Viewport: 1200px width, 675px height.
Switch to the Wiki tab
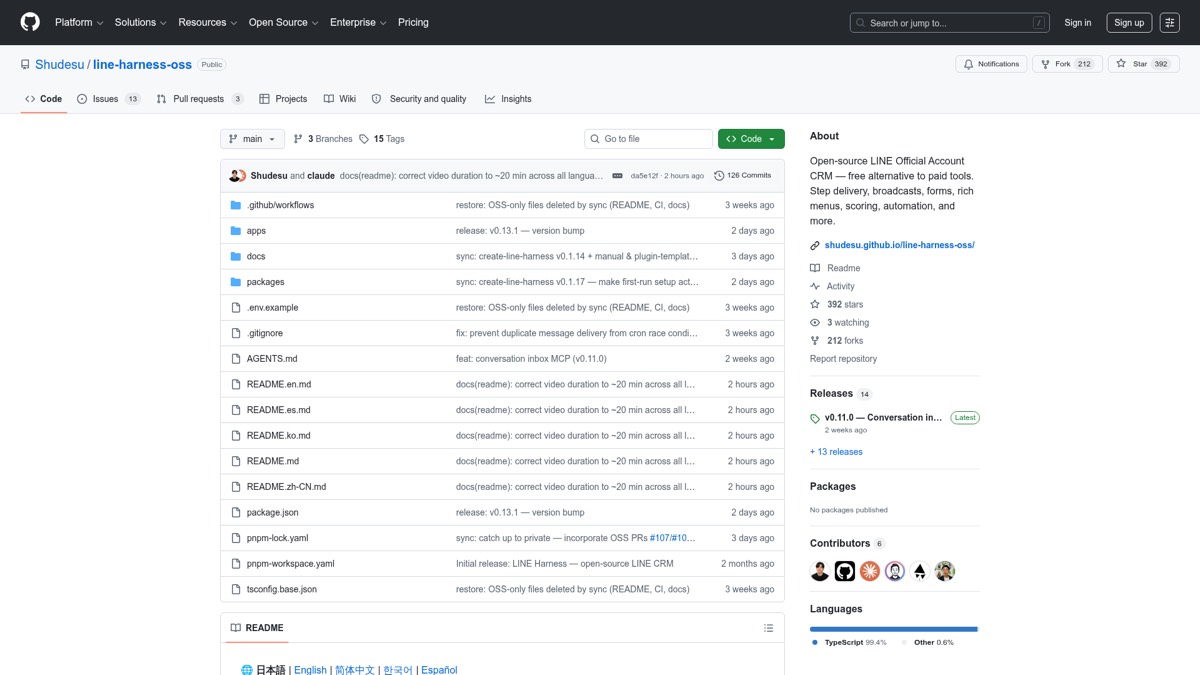pyautogui.click(x=340, y=99)
